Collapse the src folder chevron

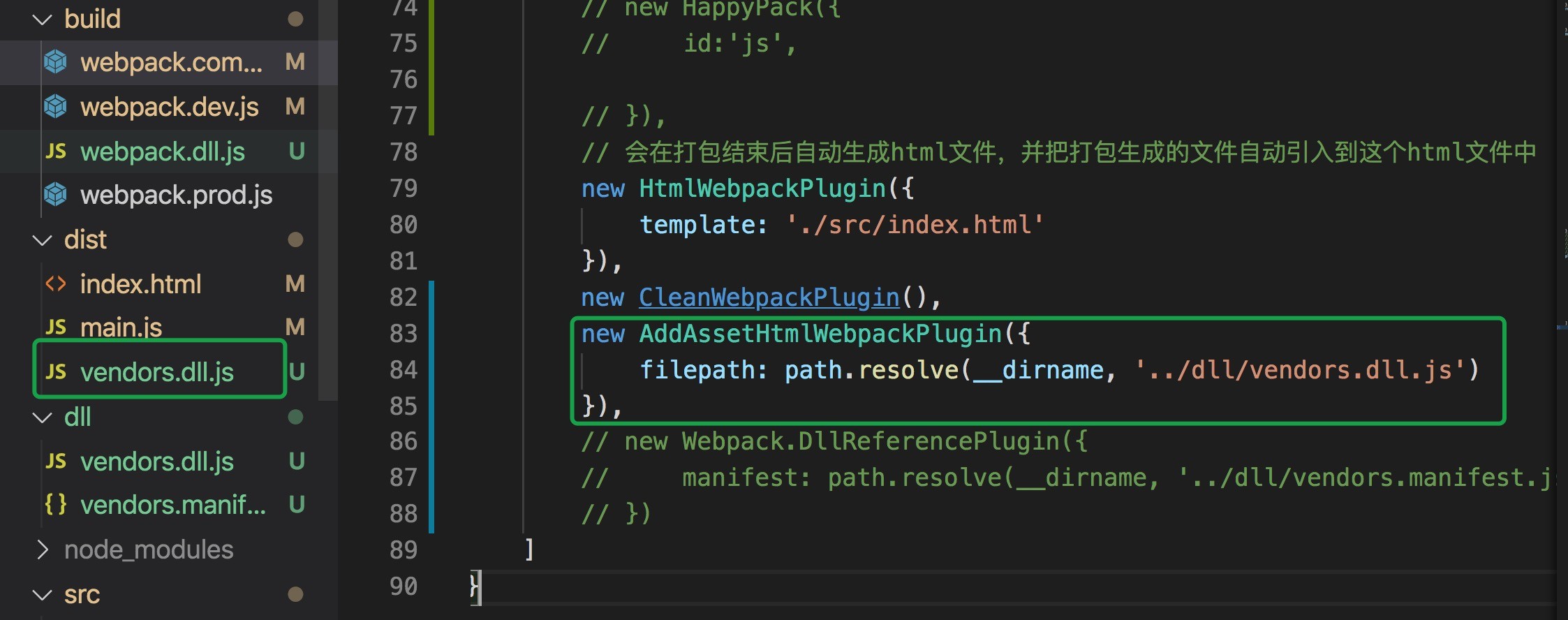click(43, 595)
